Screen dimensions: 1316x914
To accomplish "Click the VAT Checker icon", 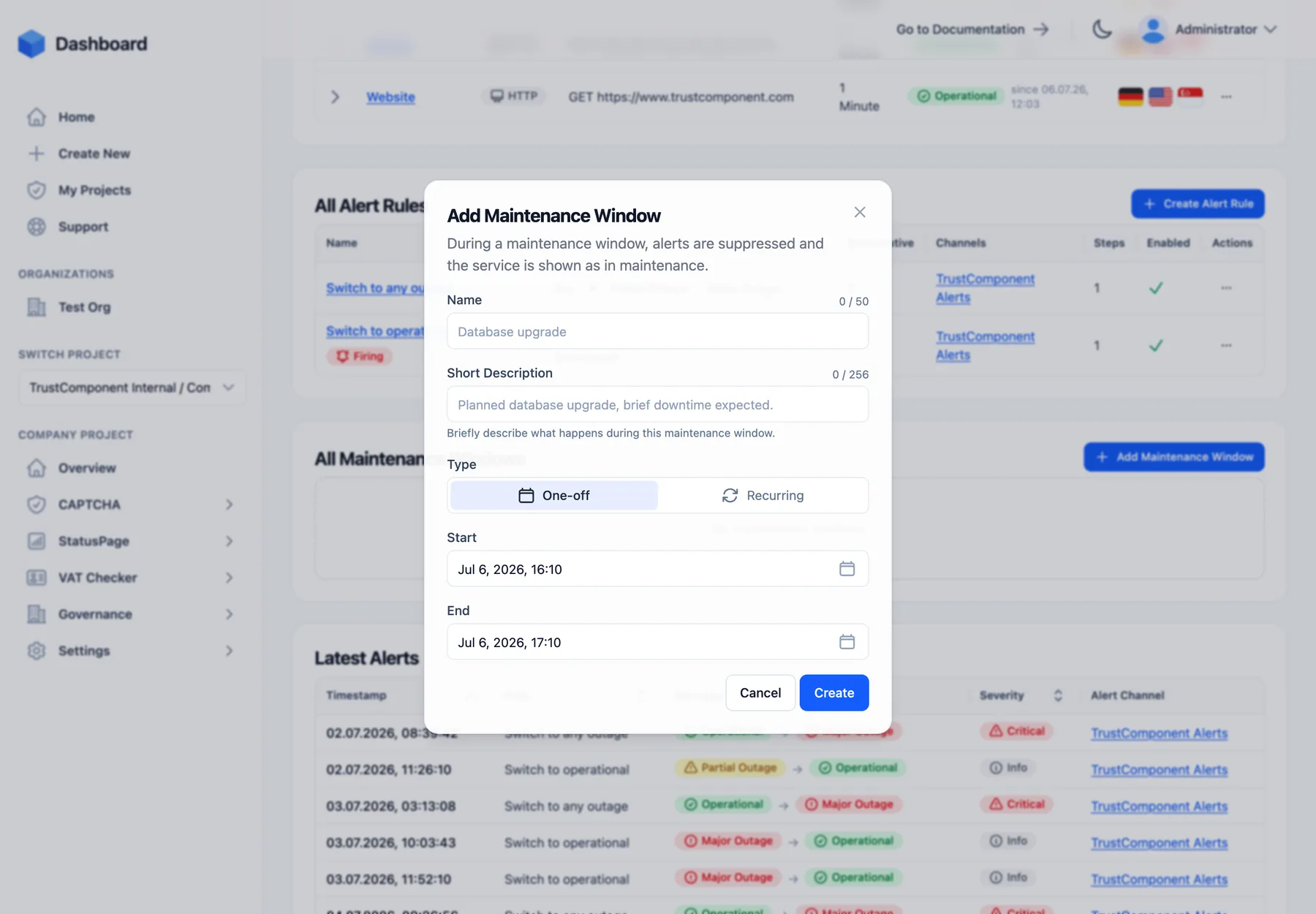I will 37,578.
